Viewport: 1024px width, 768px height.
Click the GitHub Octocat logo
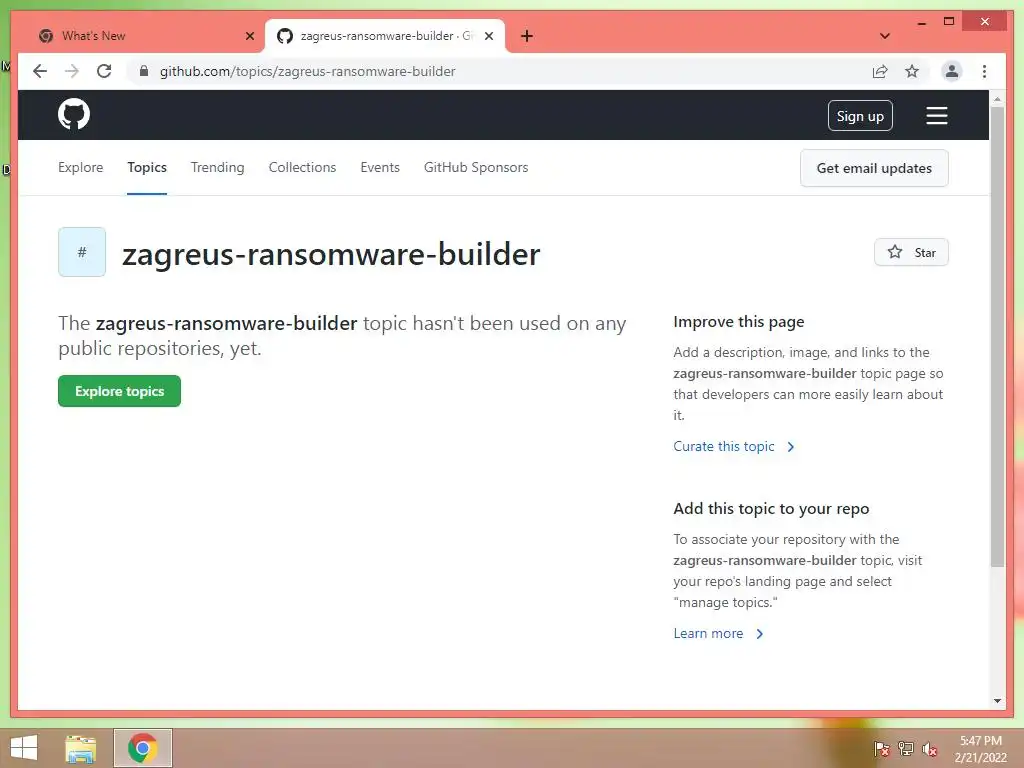pyautogui.click(x=74, y=115)
